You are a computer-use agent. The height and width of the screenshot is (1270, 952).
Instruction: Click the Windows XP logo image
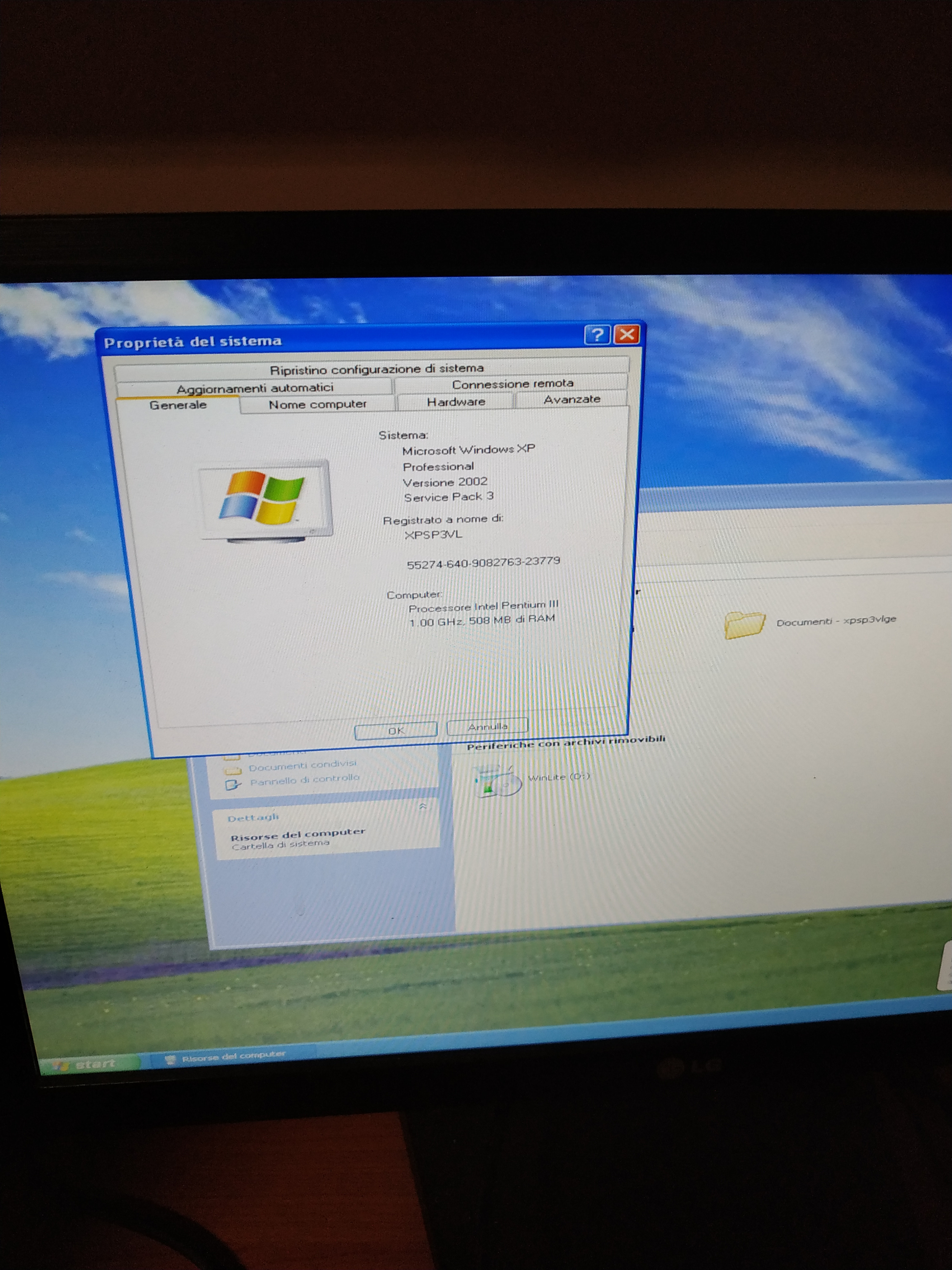tap(265, 501)
